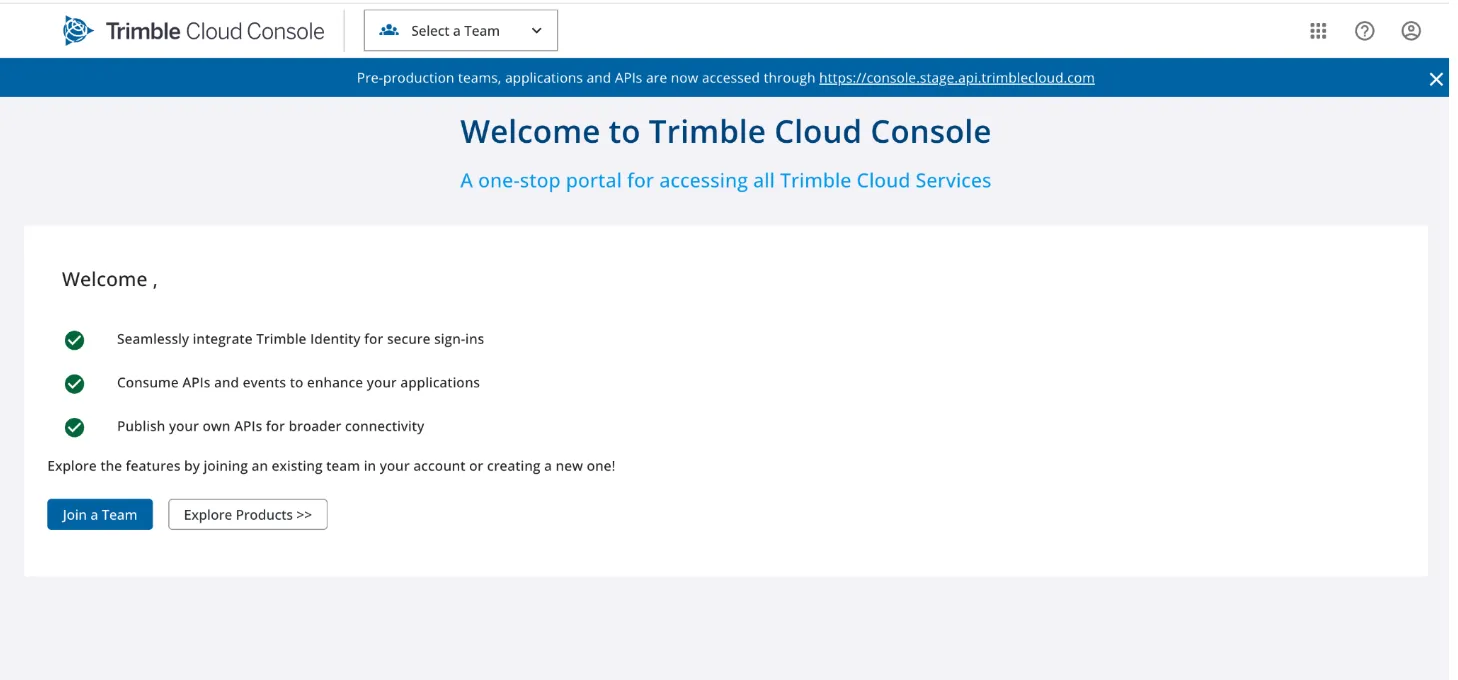The height and width of the screenshot is (680, 1458).
Task: Click the Trimble globe logo icon
Action: [x=78, y=31]
